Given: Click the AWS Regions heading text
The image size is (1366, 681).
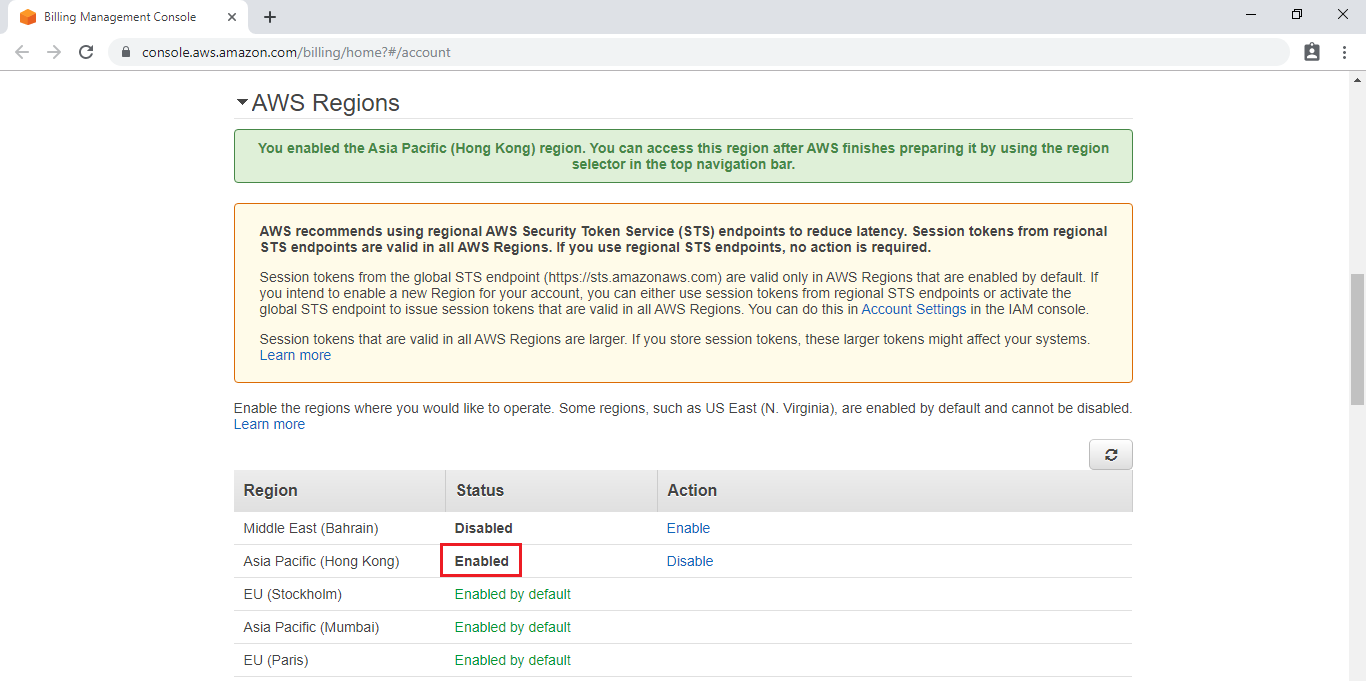Looking at the screenshot, I should 325,103.
